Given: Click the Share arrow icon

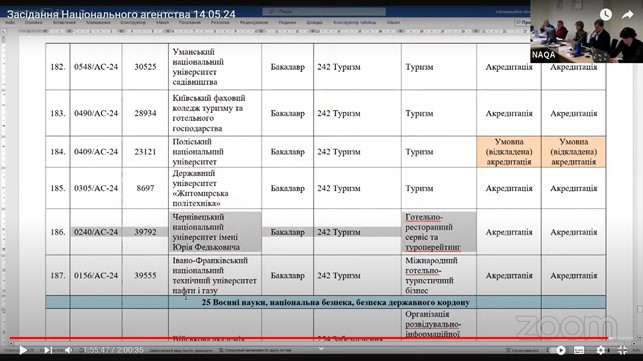Looking at the screenshot, I should 627,15.
